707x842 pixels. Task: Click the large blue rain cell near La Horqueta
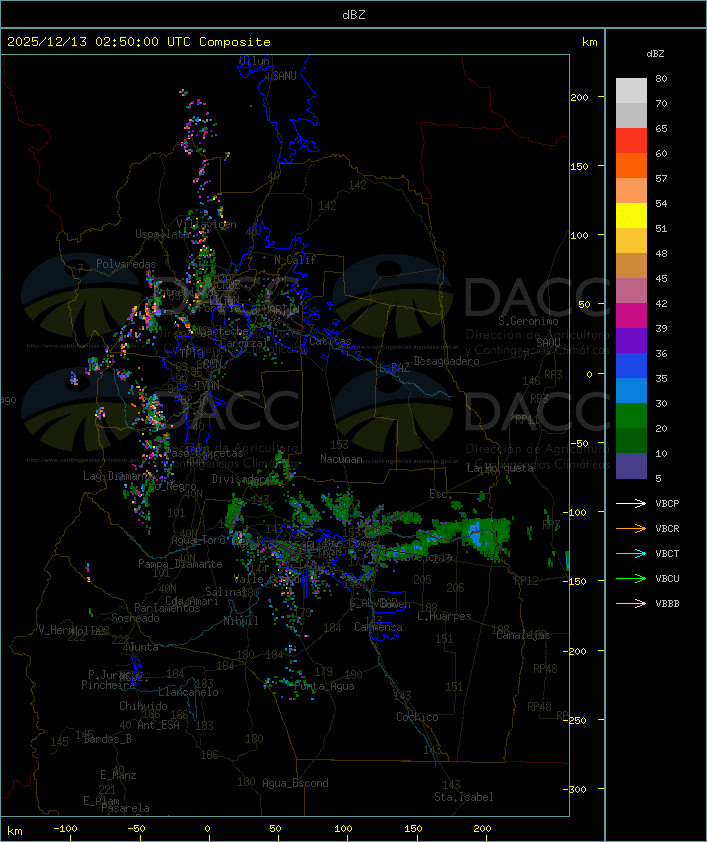475,535
